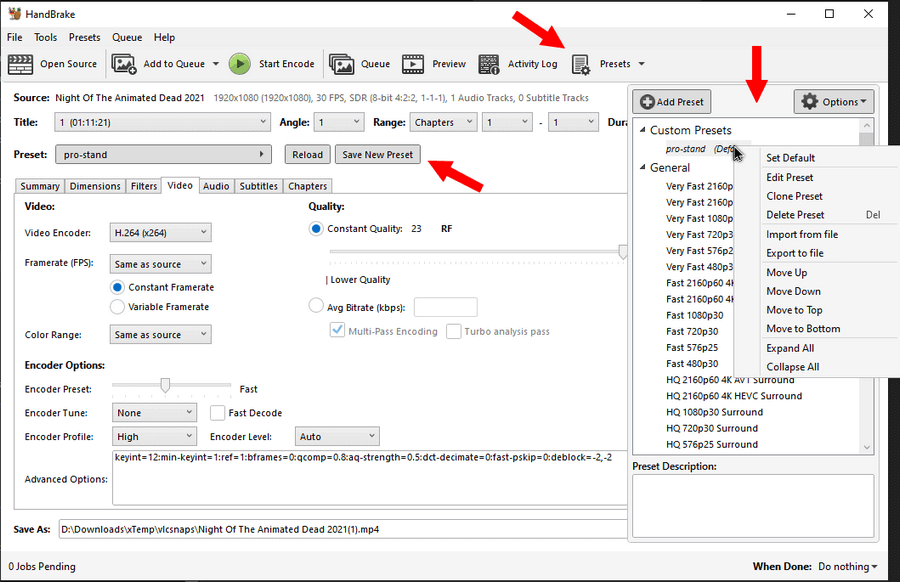
Task: Click the Presets toolbar icon
Action: 581,64
